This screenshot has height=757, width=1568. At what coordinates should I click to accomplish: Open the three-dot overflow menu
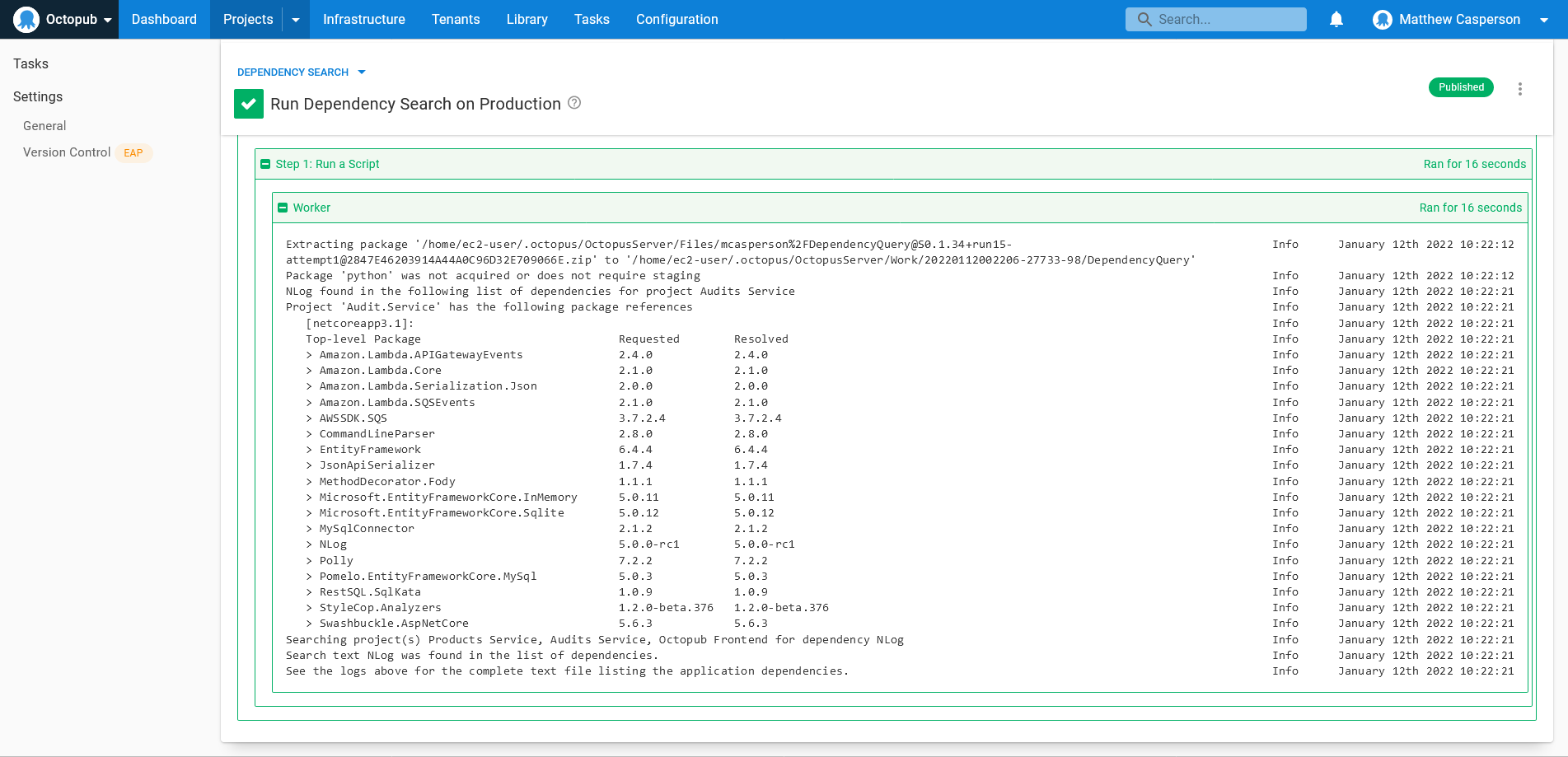(x=1519, y=88)
